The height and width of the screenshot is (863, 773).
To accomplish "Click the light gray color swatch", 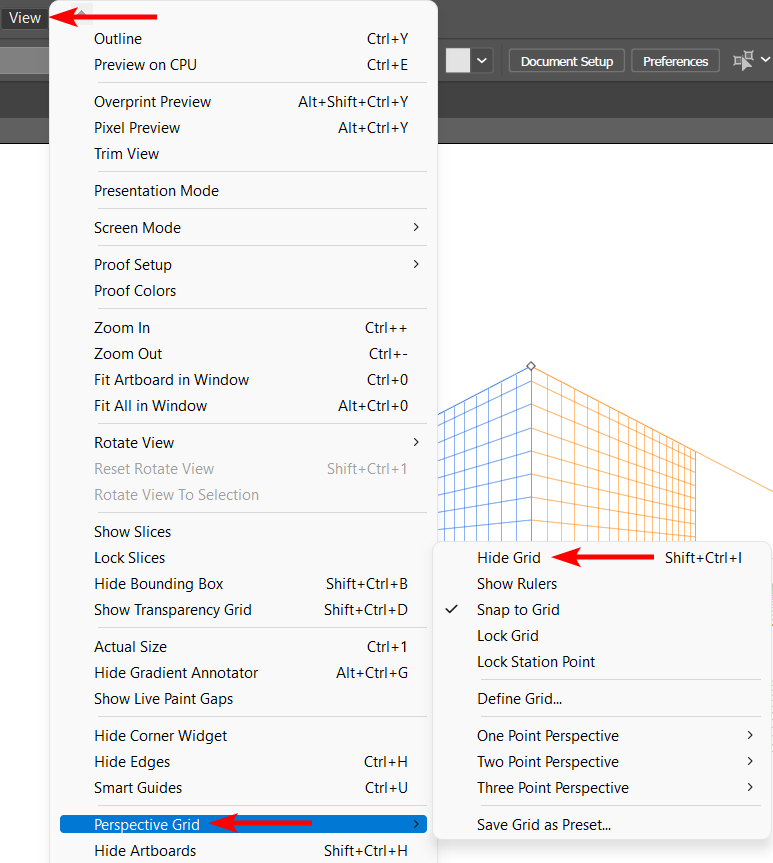I will [457, 61].
